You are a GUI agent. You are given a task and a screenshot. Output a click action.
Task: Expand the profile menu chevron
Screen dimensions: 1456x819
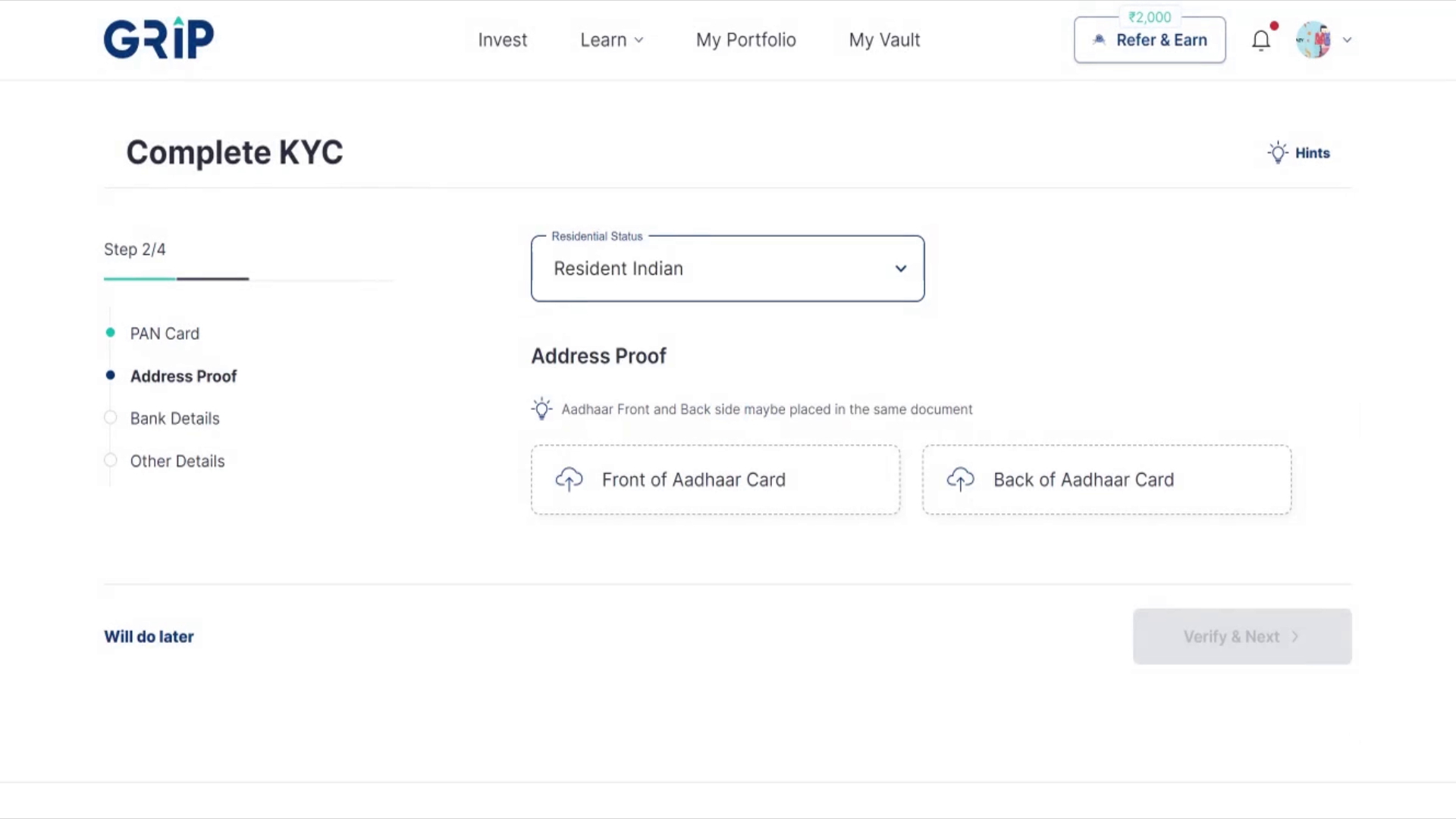1347,40
